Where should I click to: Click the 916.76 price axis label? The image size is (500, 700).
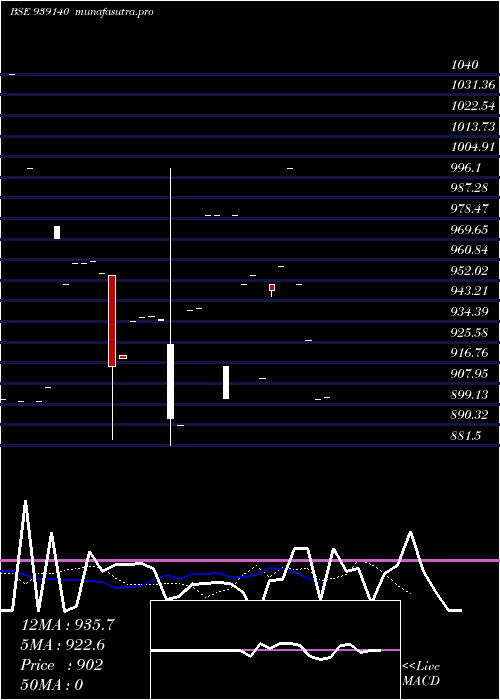click(470, 353)
